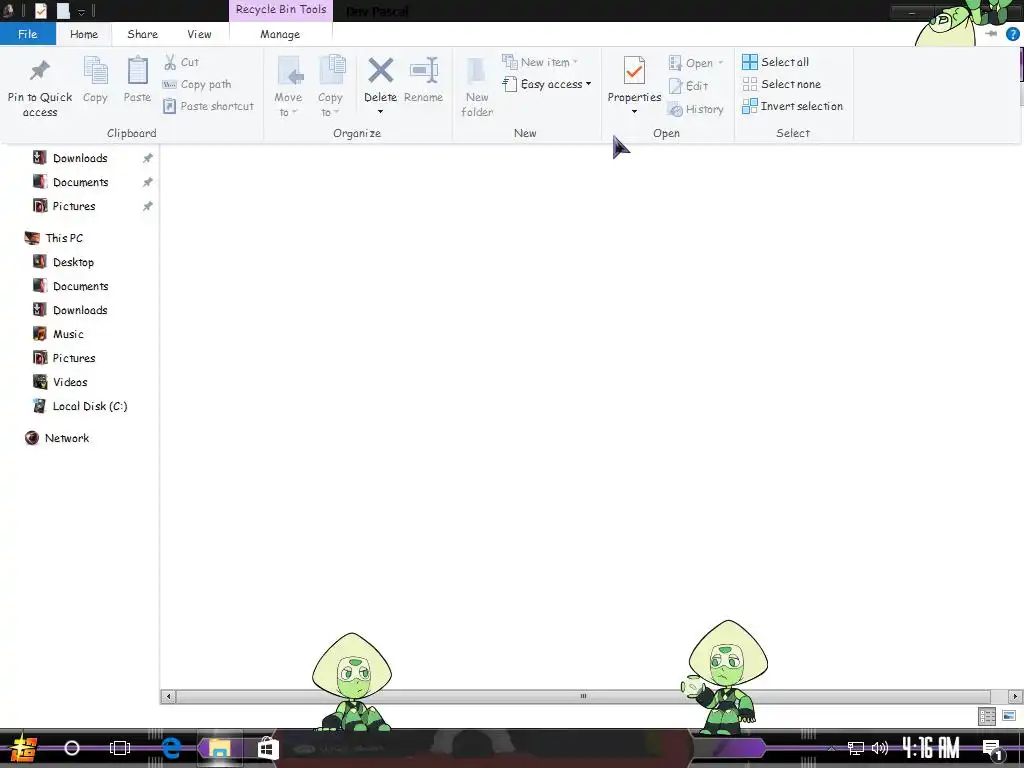Click the horizontal scrollbar thumb
1024x768 pixels.
coord(583,696)
